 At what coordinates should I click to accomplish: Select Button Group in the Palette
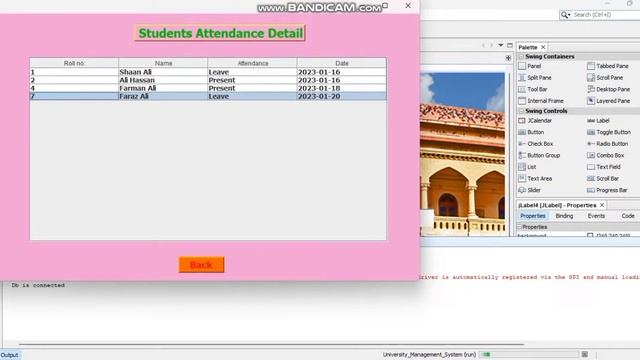[539, 156]
